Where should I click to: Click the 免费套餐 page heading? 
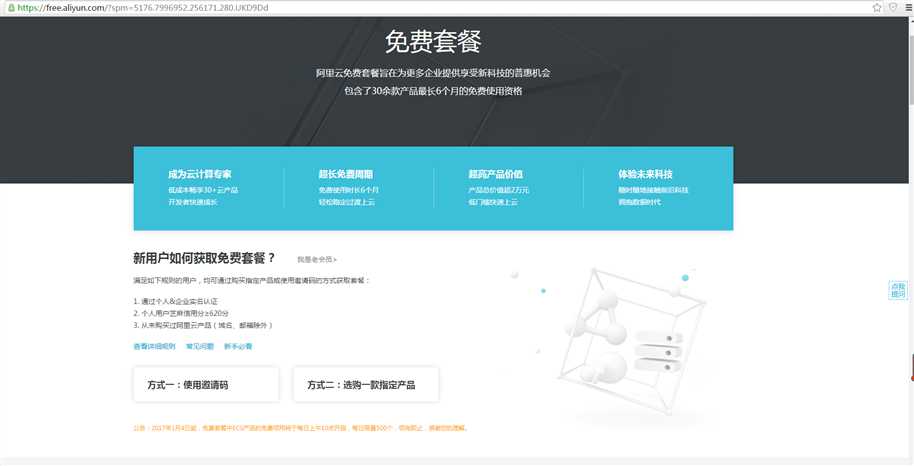(x=433, y=41)
